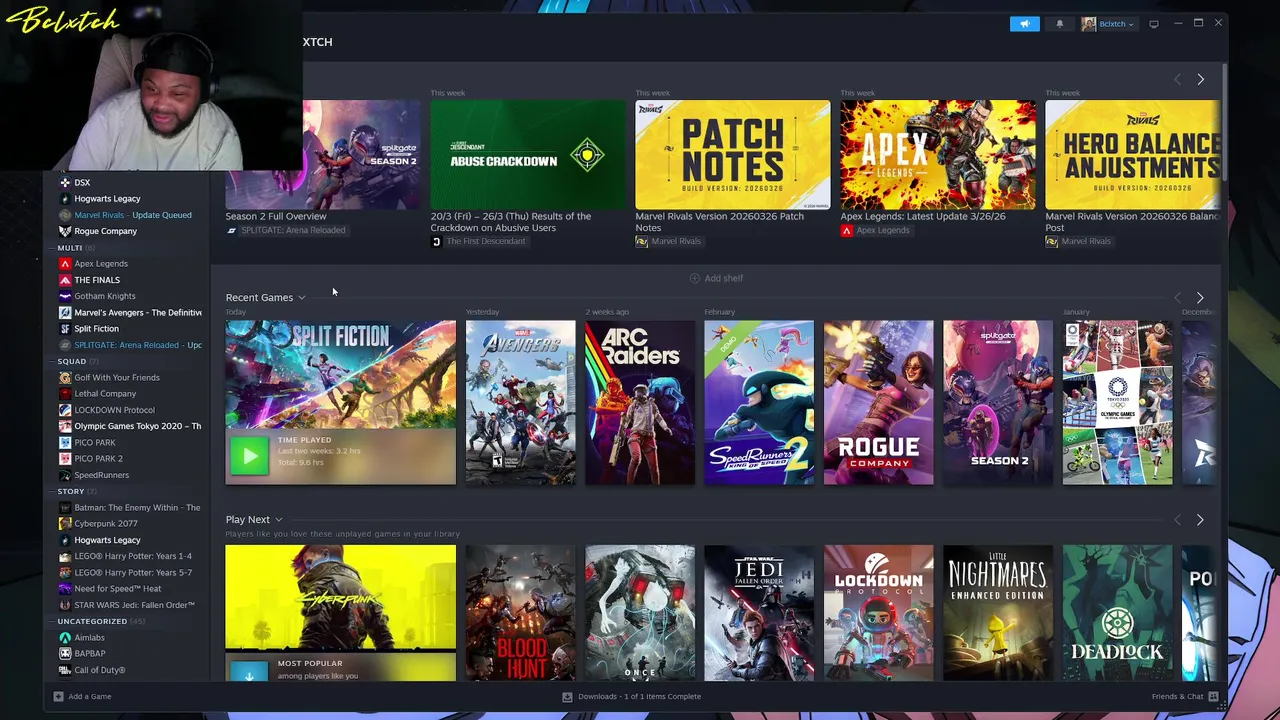The image size is (1280, 720).
Task: Open the ARC Raiders cover art
Action: (x=640, y=402)
